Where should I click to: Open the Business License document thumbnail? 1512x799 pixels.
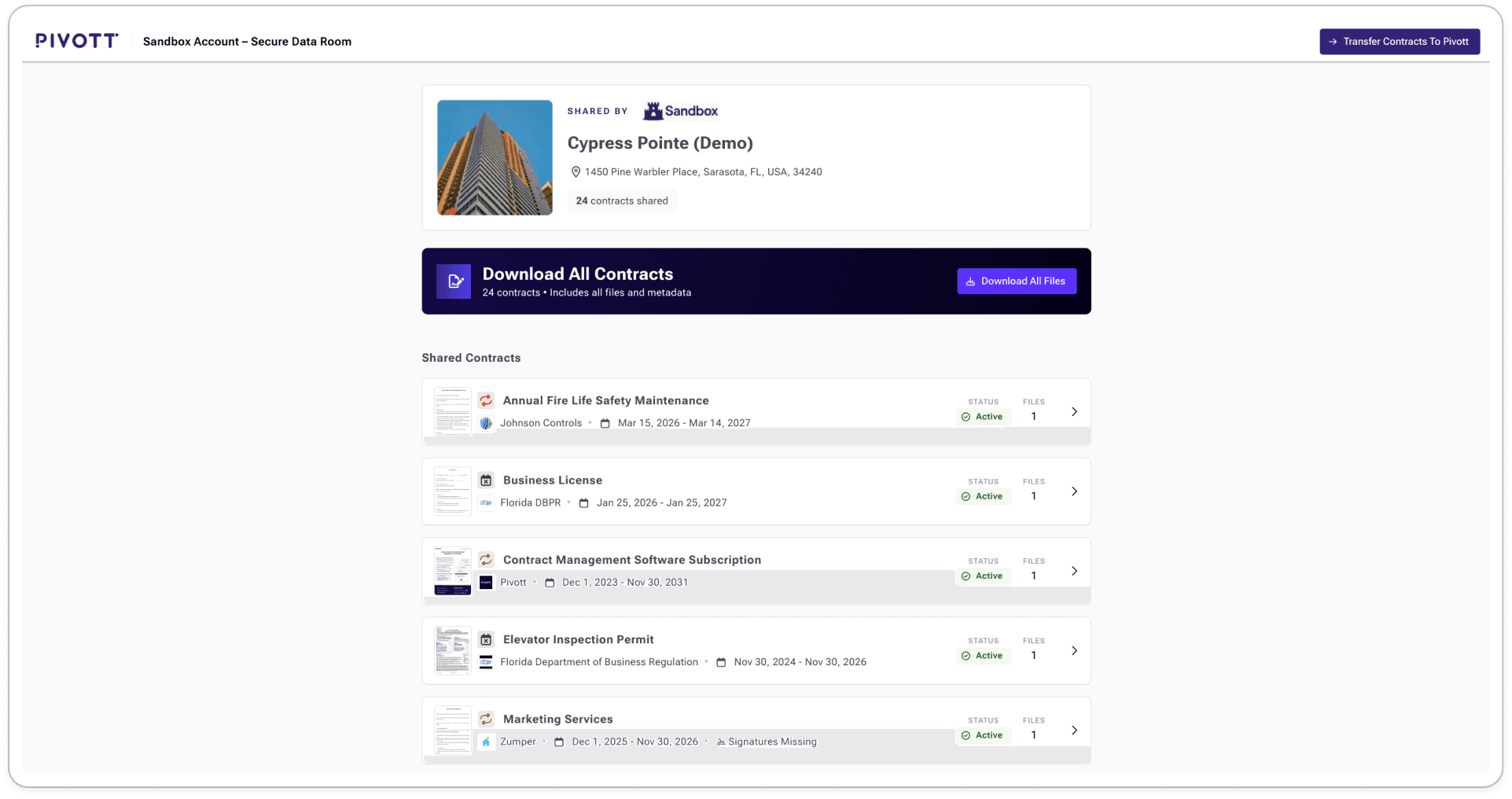click(453, 492)
